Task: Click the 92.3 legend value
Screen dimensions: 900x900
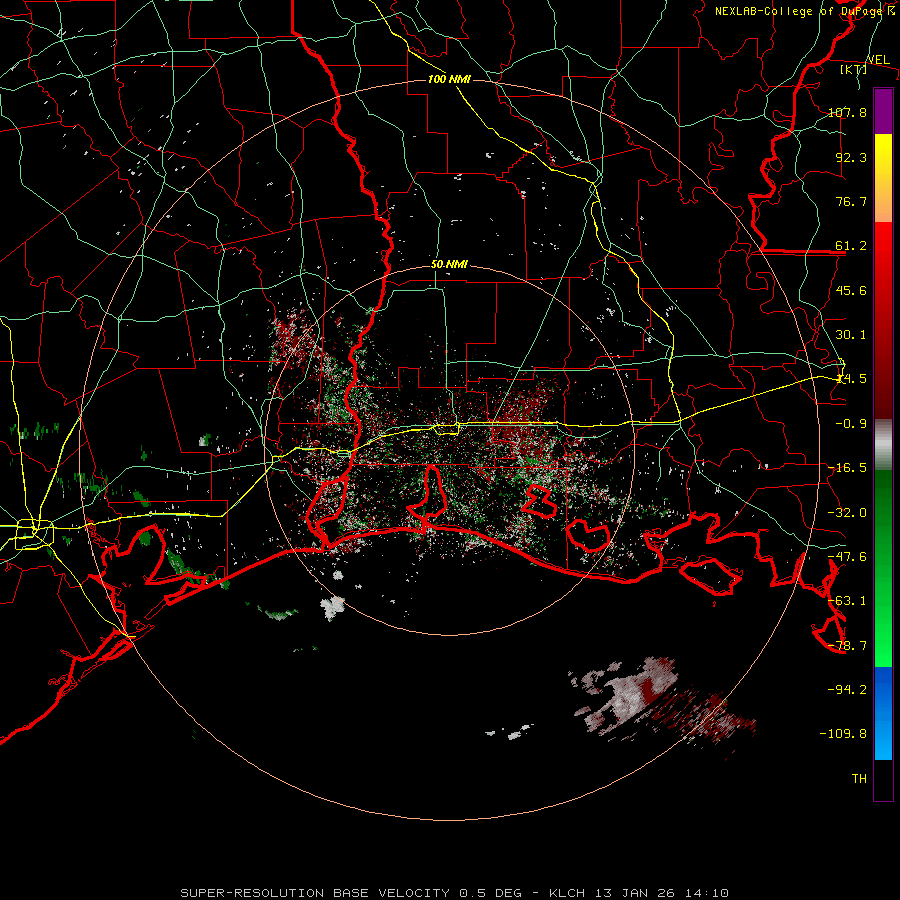Action: pyautogui.click(x=851, y=157)
